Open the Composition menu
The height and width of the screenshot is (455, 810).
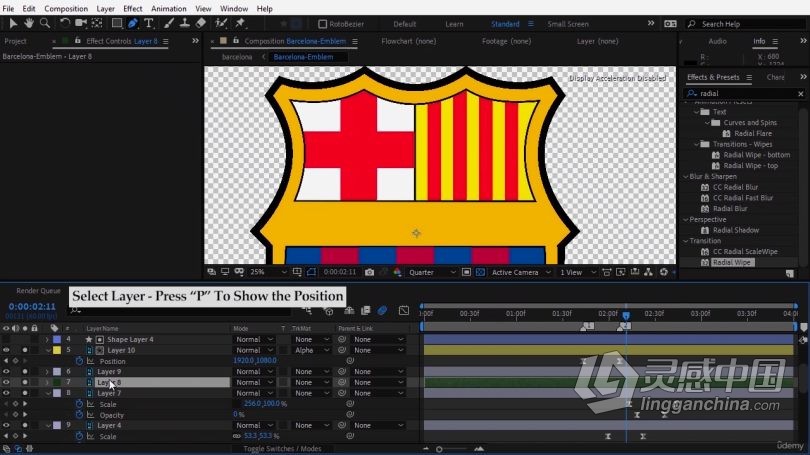66,9
